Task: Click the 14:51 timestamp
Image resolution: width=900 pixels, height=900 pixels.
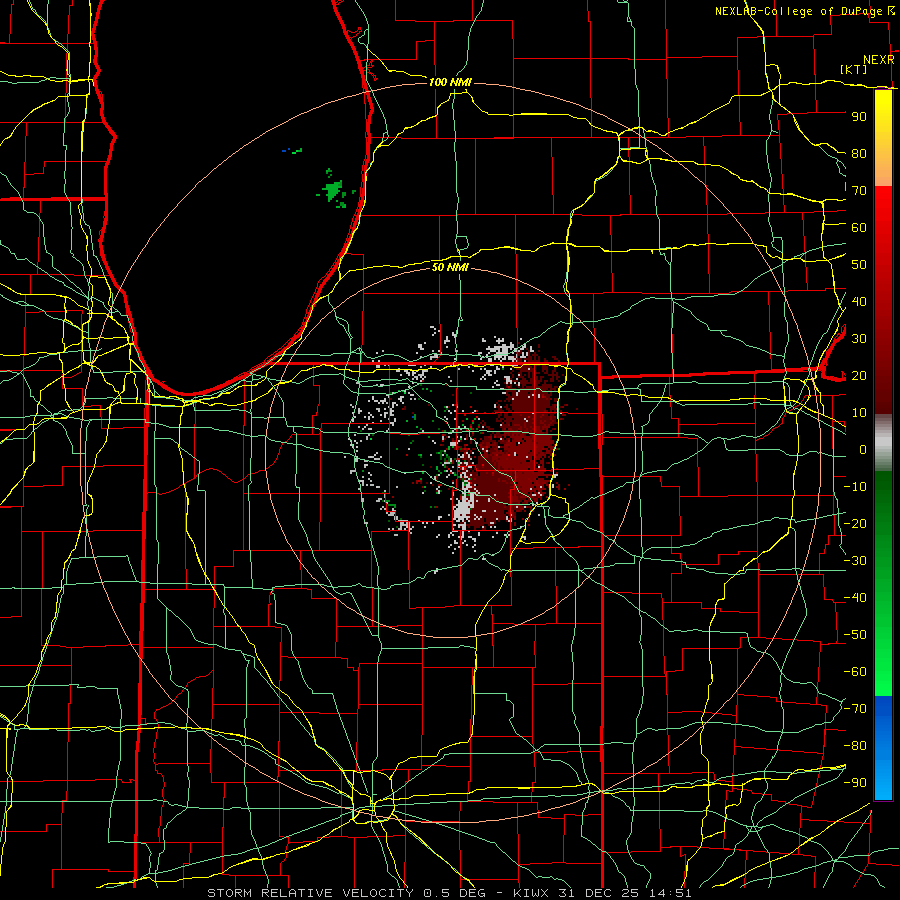Action: pyautogui.click(x=669, y=893)
